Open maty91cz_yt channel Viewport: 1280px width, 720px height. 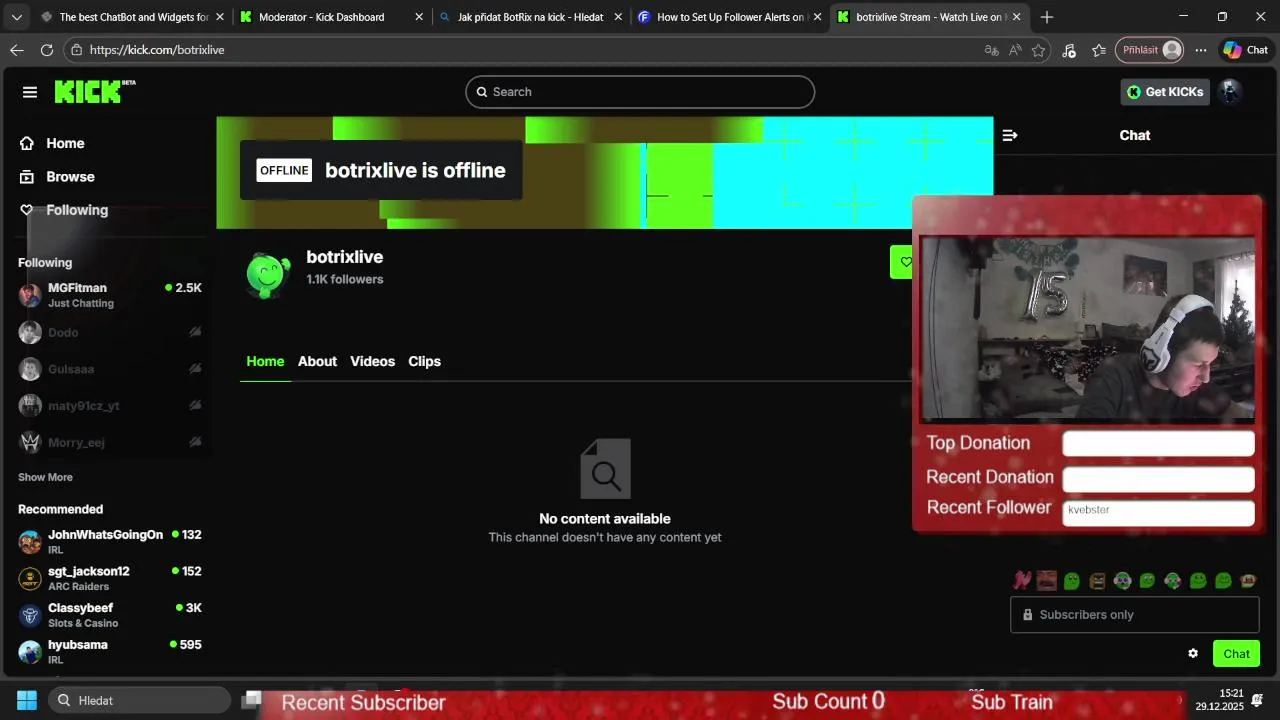[110, 405]
